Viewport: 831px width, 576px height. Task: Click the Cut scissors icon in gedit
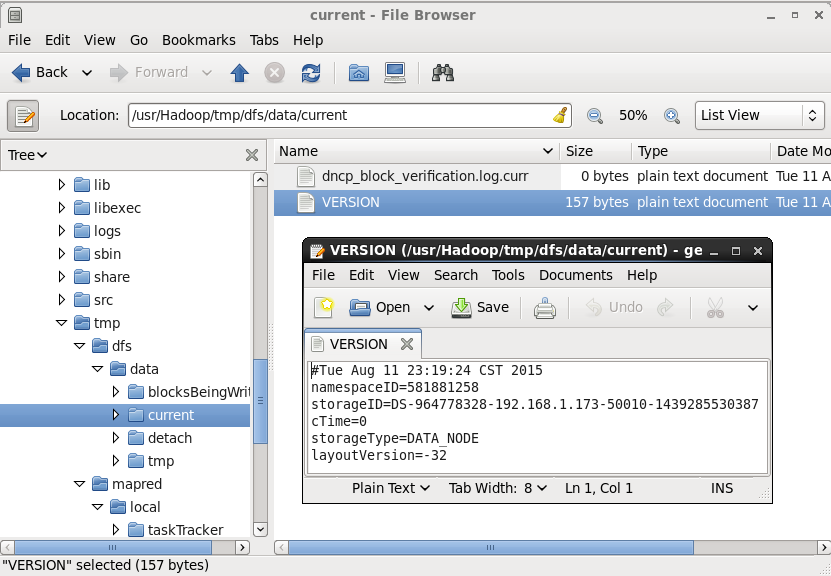point(715,307)
